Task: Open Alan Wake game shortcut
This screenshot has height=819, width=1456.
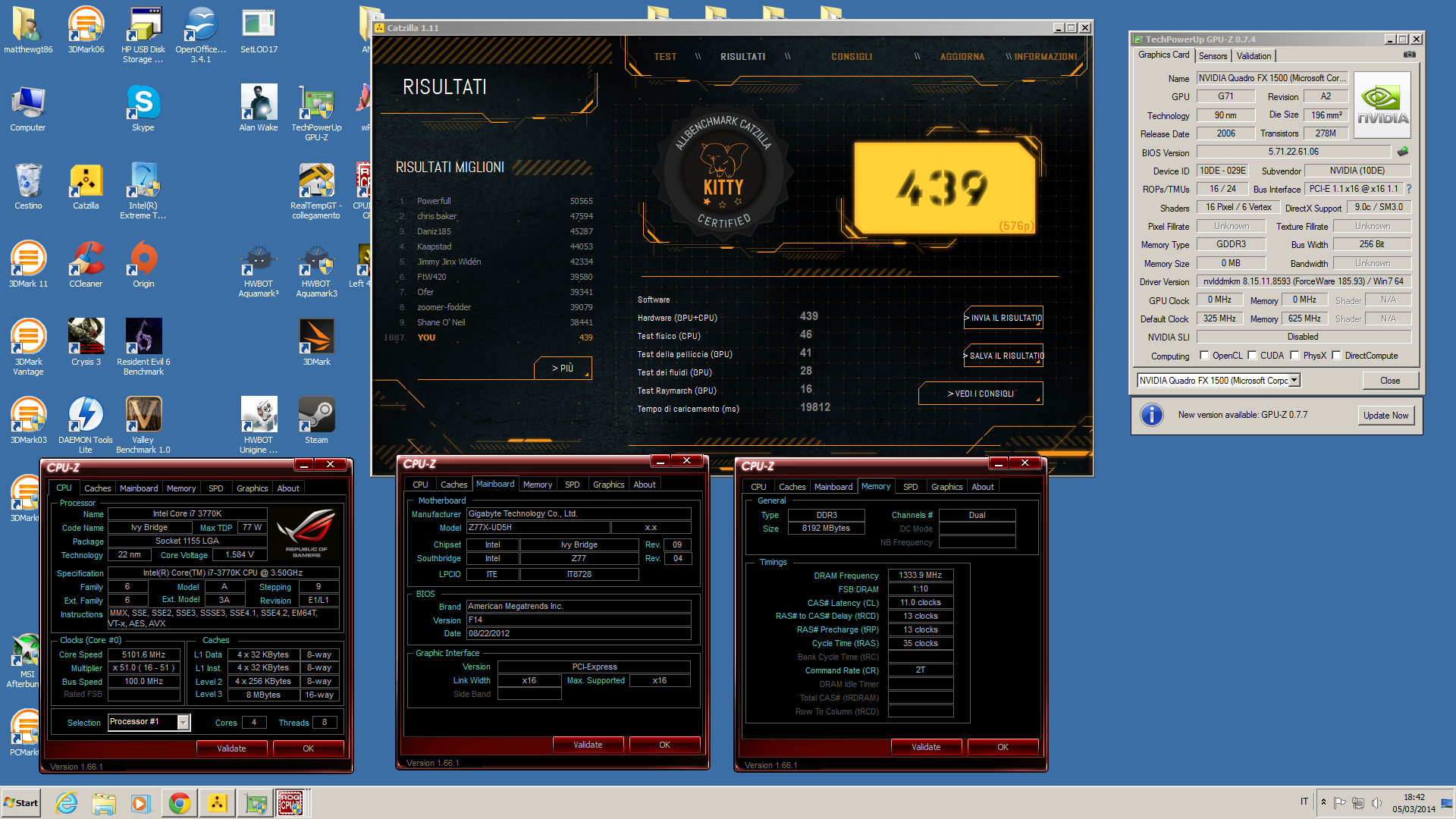Action: point(259,108)
